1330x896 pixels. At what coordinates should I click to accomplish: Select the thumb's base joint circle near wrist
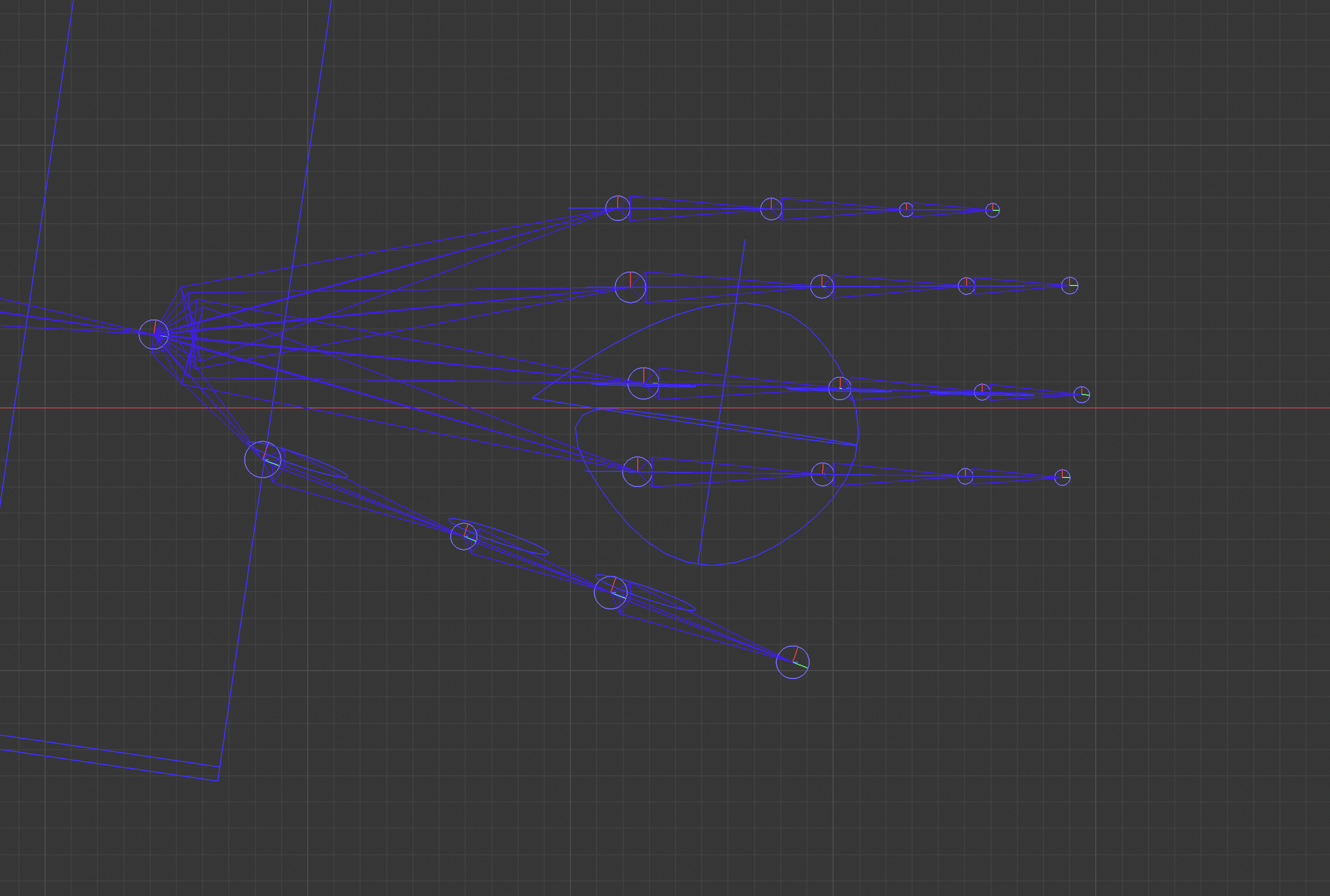(263, 460)
